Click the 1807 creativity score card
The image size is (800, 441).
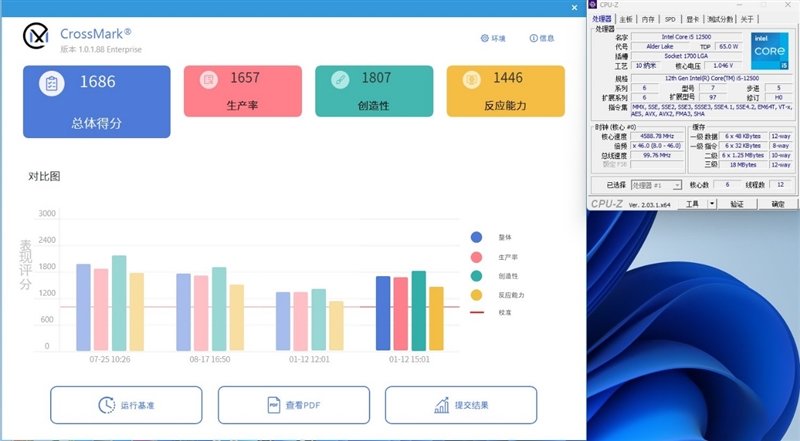tap(374, 91)
